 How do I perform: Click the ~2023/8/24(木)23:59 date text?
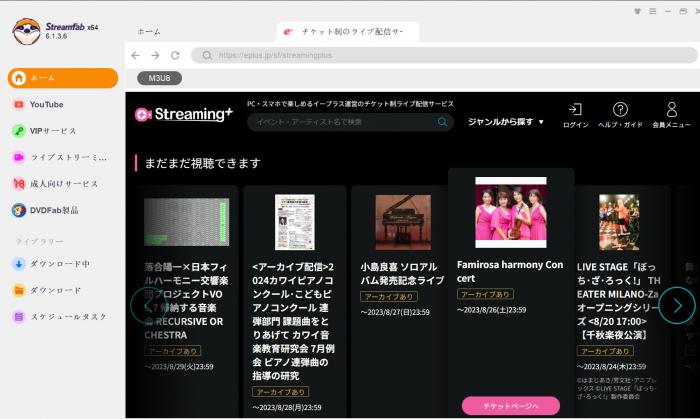click(611, 367)
